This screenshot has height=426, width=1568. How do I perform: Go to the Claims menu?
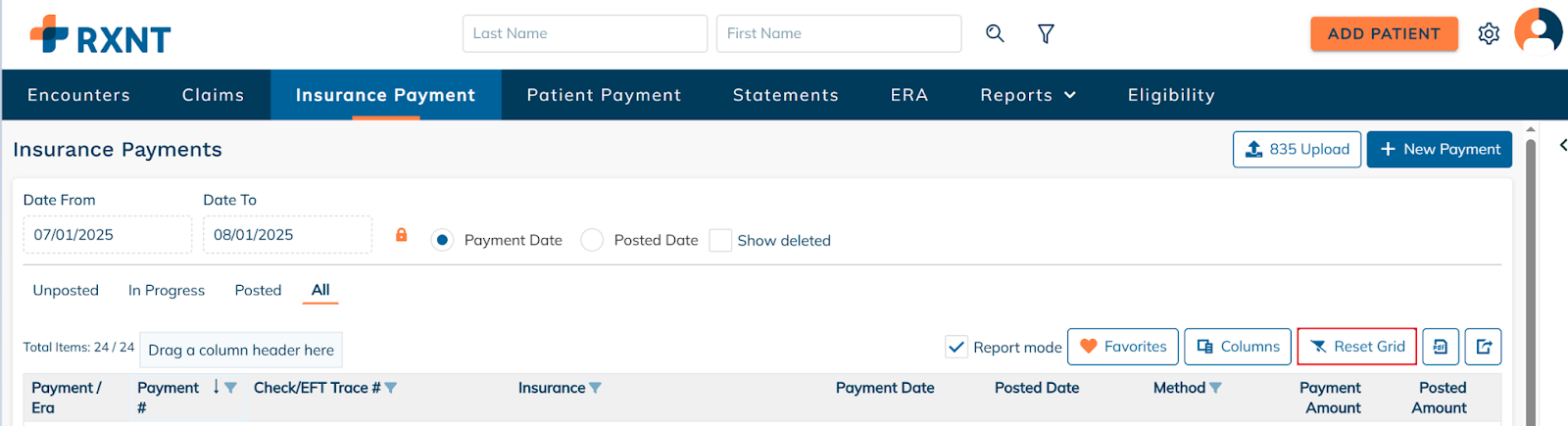[x=213, y=95]
